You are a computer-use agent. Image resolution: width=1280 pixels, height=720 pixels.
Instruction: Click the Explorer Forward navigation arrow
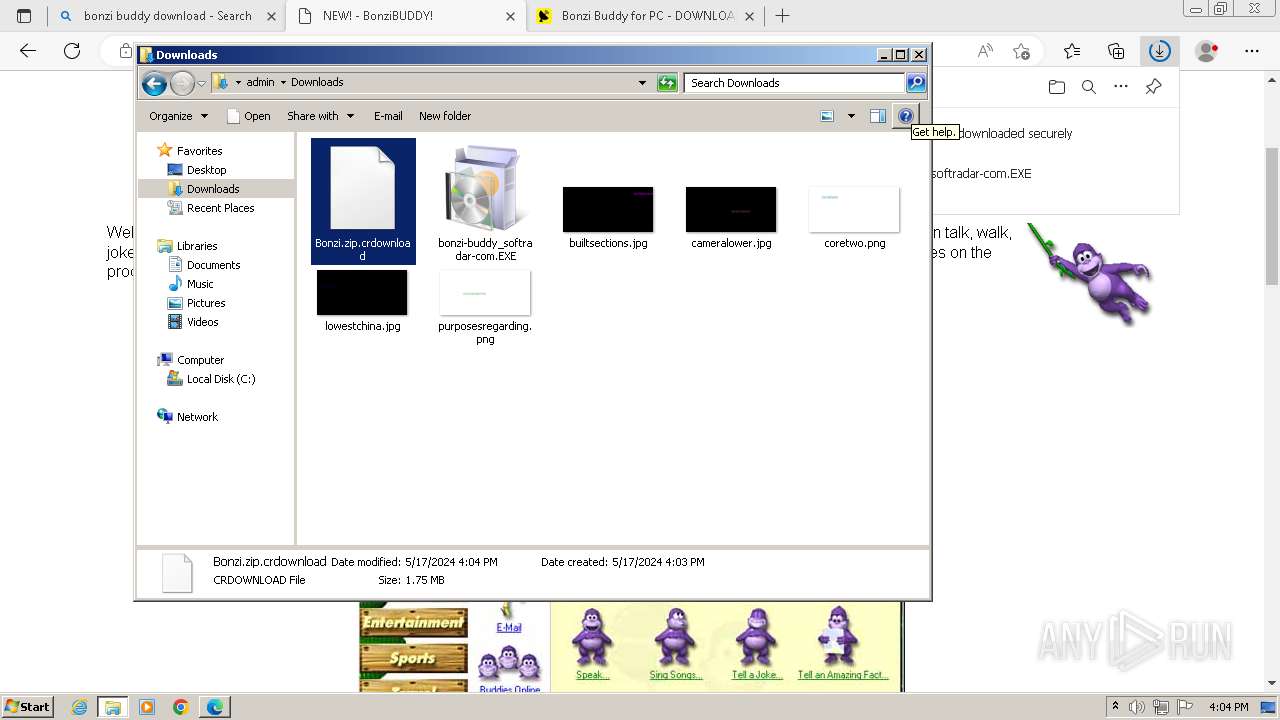coord(182,83)
